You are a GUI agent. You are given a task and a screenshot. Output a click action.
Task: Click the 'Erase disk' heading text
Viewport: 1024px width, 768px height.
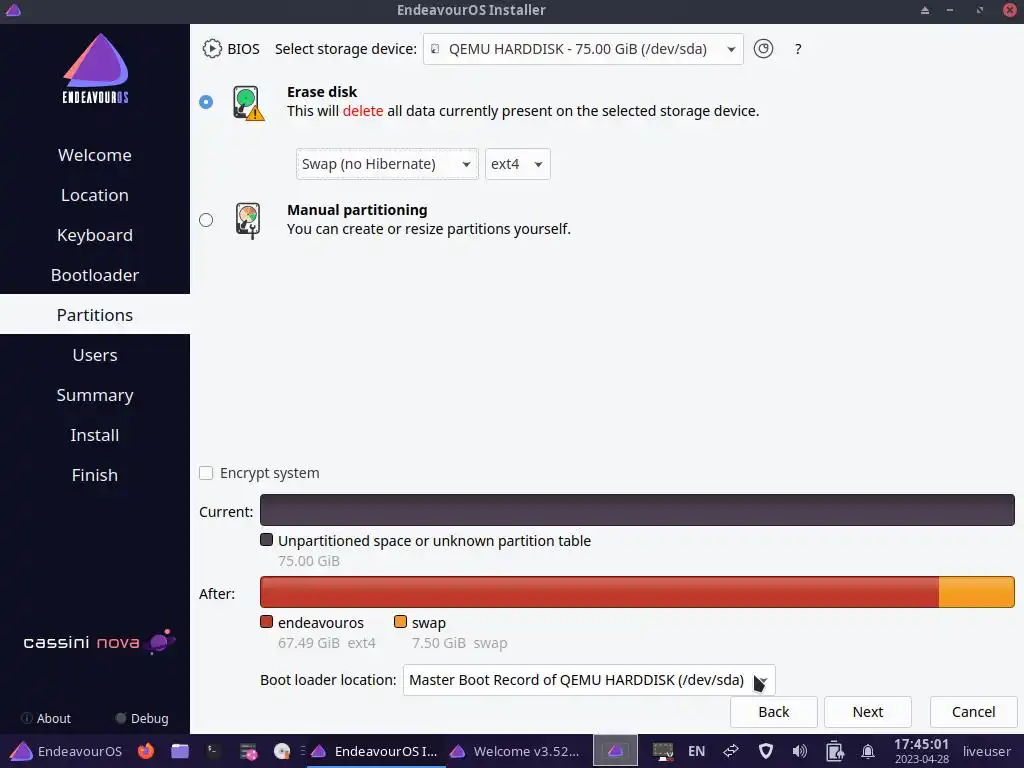tap(322, 92)
